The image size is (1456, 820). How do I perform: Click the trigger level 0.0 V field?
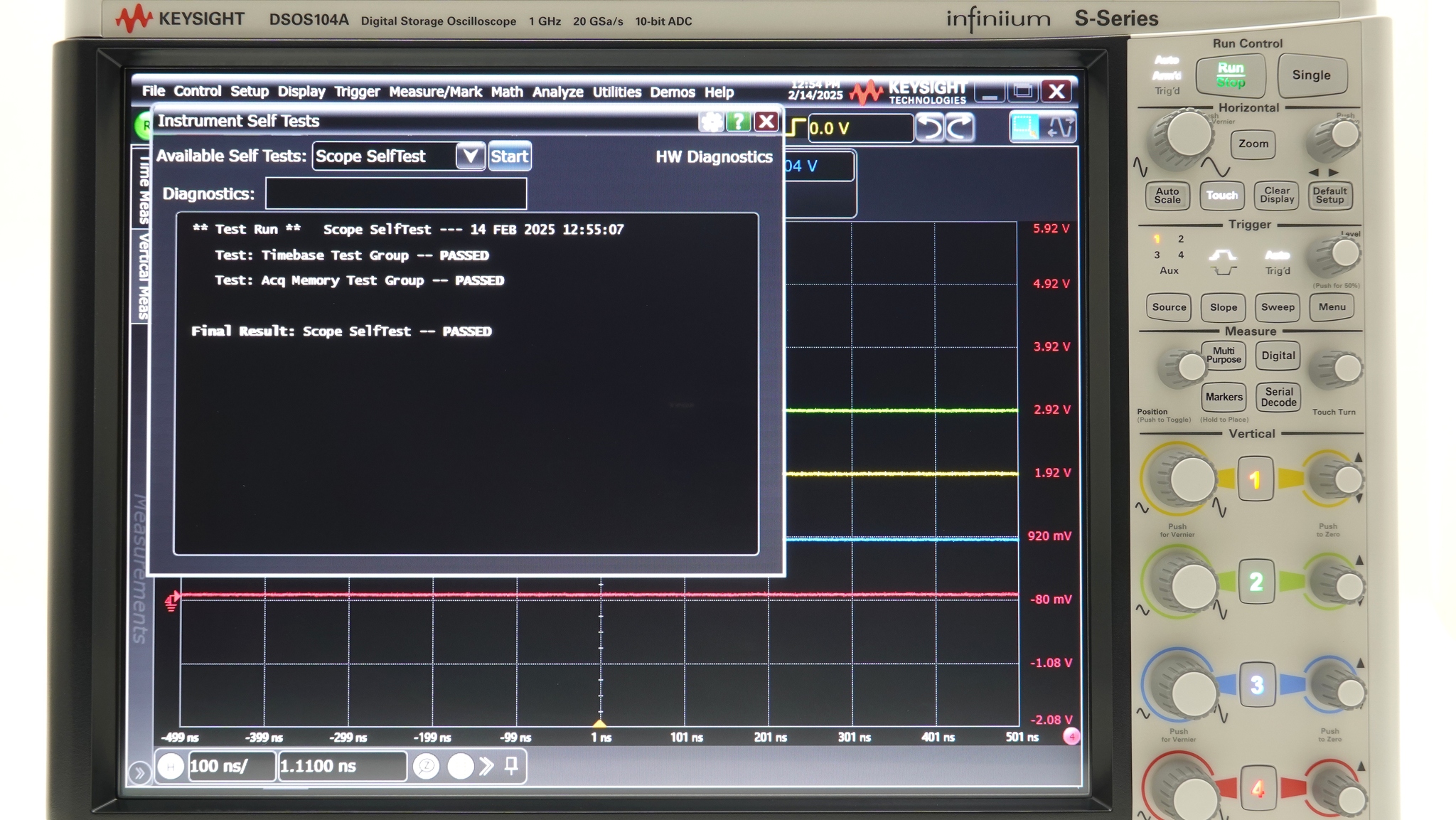point(860,128)
